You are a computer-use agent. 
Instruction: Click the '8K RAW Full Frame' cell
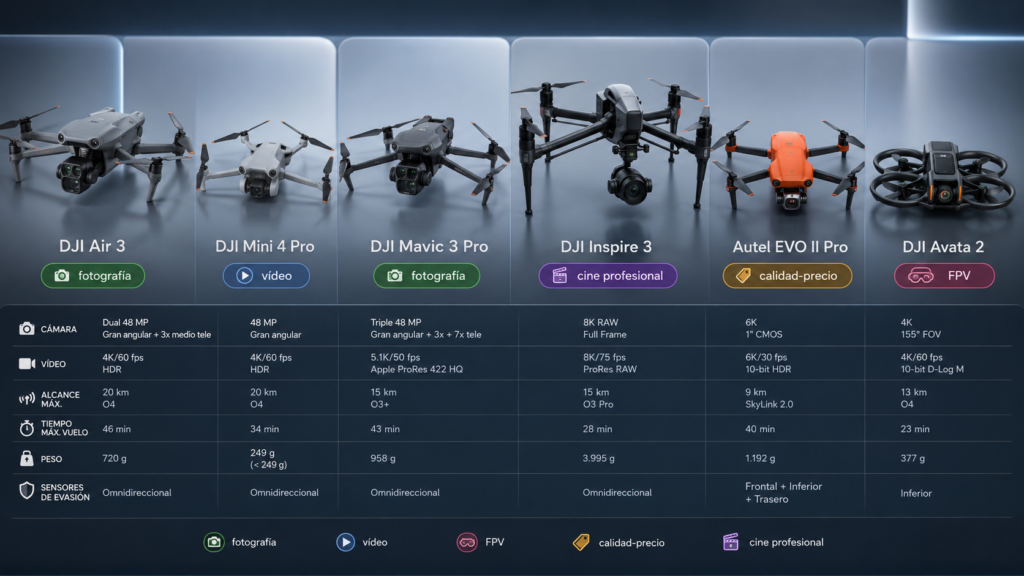pos(605,328)
